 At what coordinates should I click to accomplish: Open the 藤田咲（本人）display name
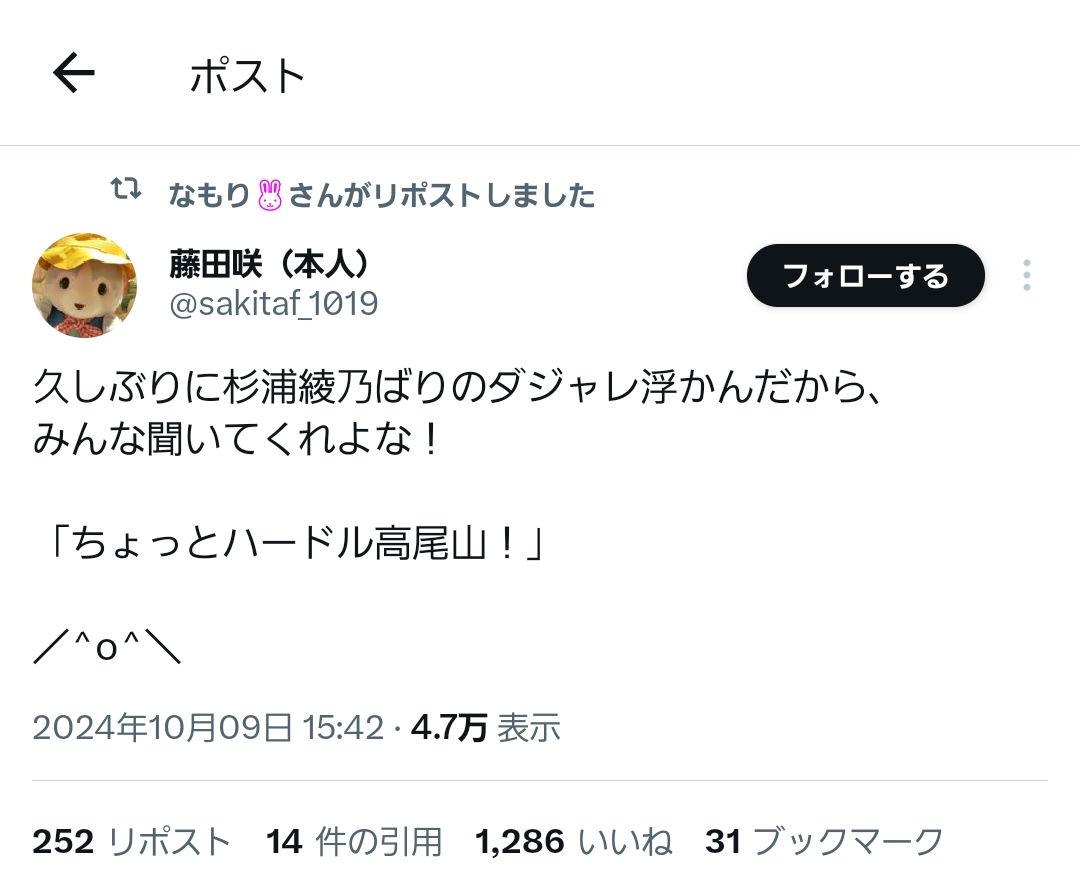pos(271,264)
